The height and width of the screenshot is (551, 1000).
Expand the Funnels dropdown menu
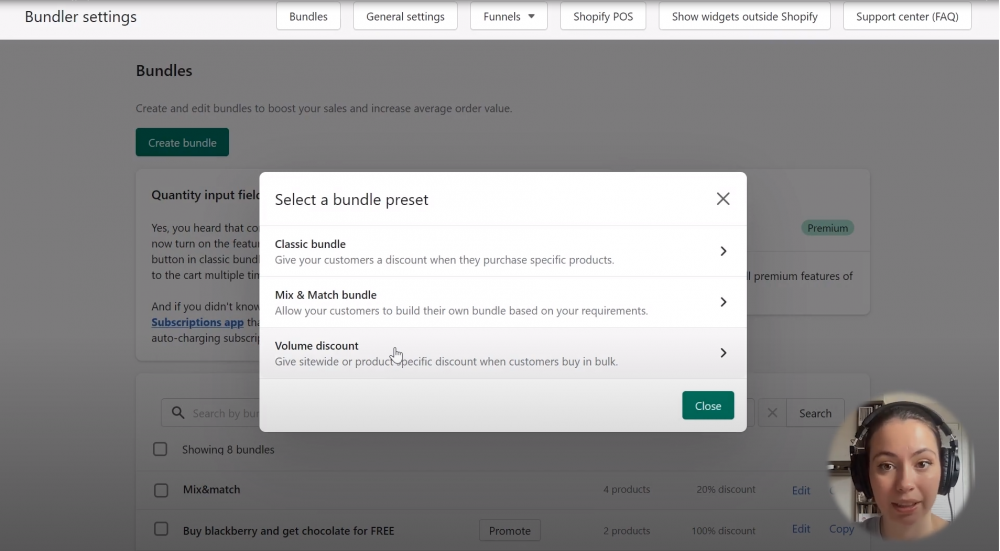coord(508,17)
